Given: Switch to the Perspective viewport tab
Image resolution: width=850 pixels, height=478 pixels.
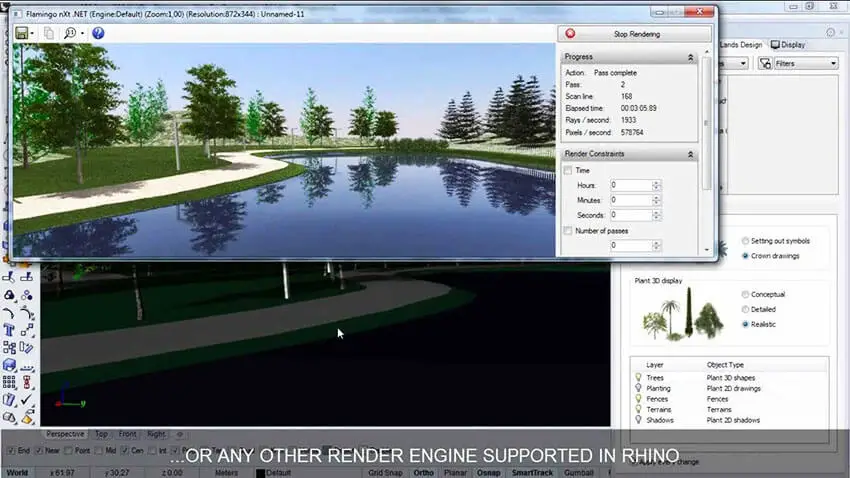Looking at the screenshot, I should (65, 434).
